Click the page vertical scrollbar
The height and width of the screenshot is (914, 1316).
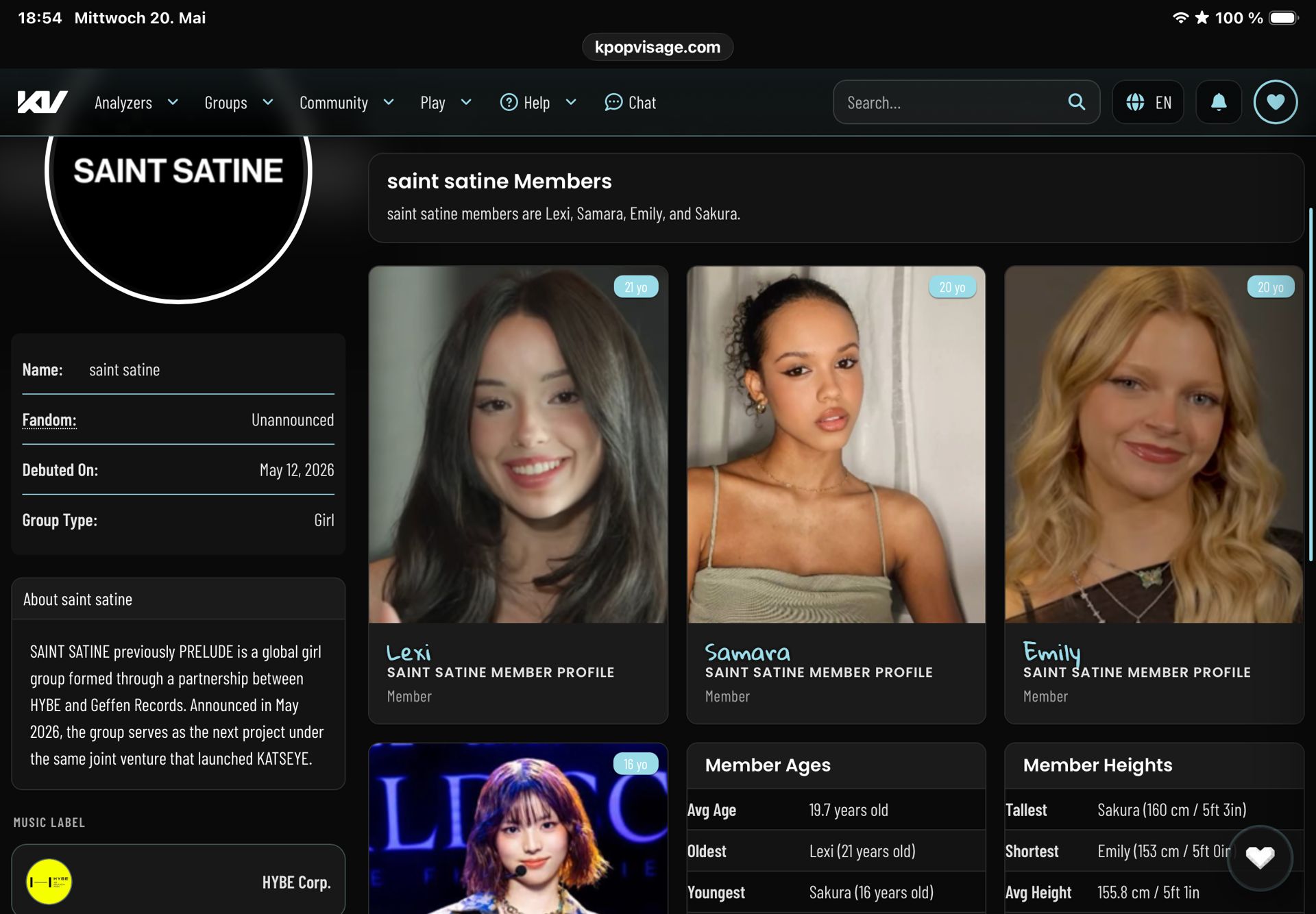pos(1311,384)
